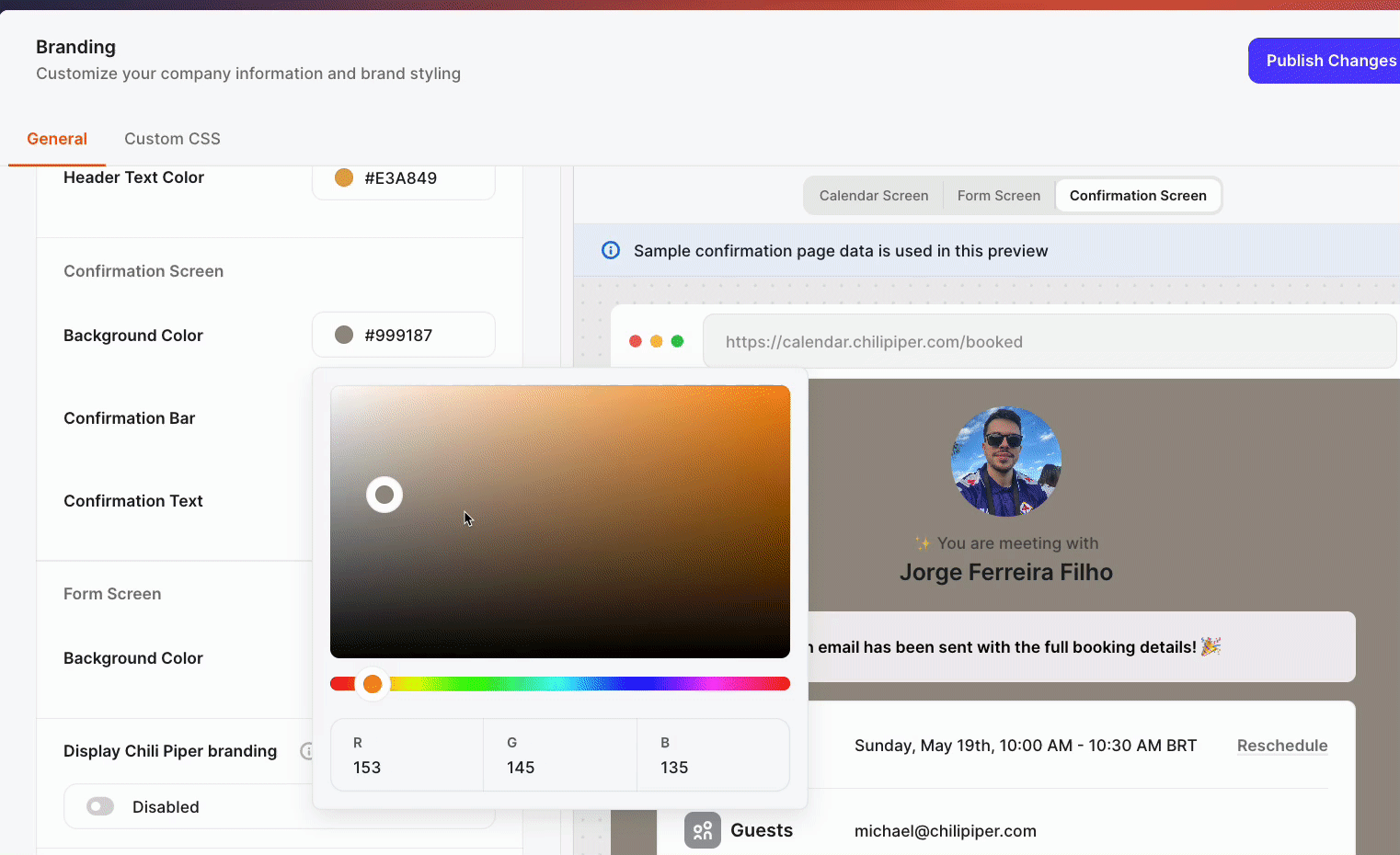This screenshot has width=1400, height=855.
Task: Click the Confirmation Screen section heading
Action: click(x=143, y=271)
